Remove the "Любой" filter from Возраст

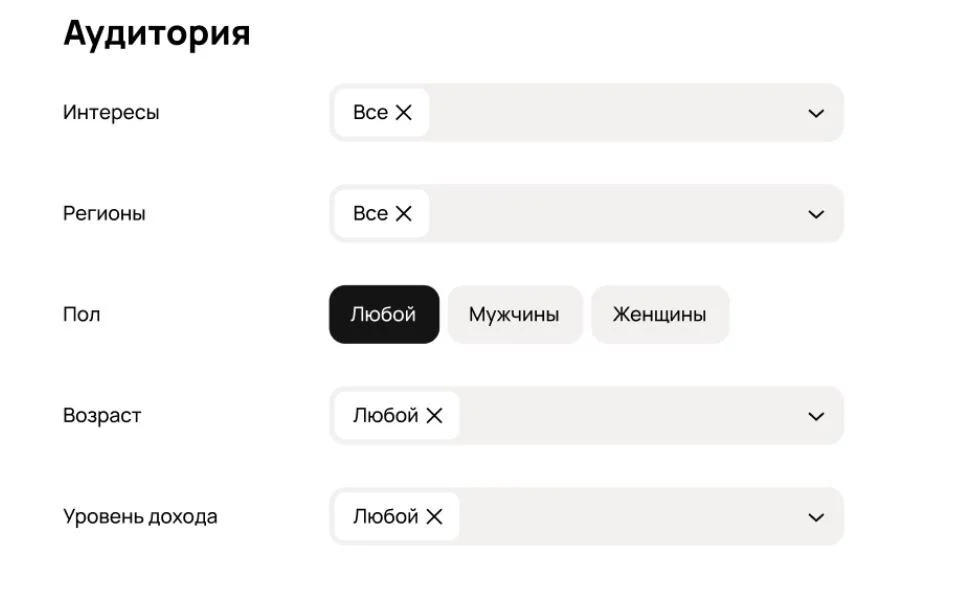click(x=434, y=415)
